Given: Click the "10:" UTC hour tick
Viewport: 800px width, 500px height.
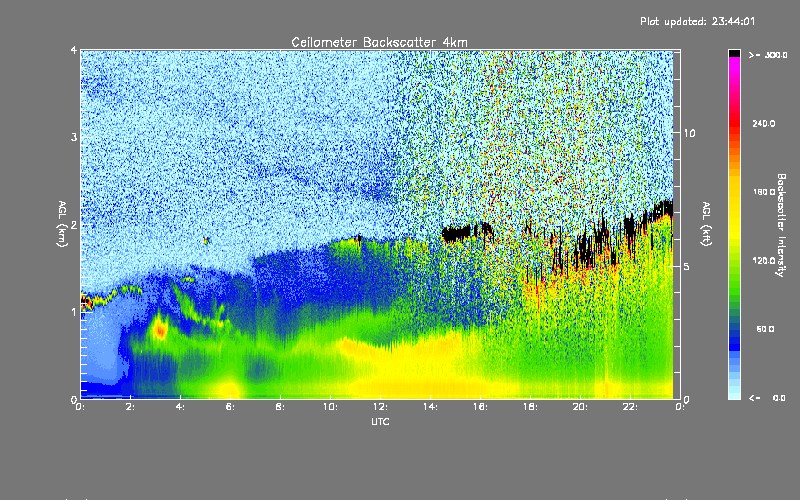Looking at the screenshot, I should click(330, 407).
